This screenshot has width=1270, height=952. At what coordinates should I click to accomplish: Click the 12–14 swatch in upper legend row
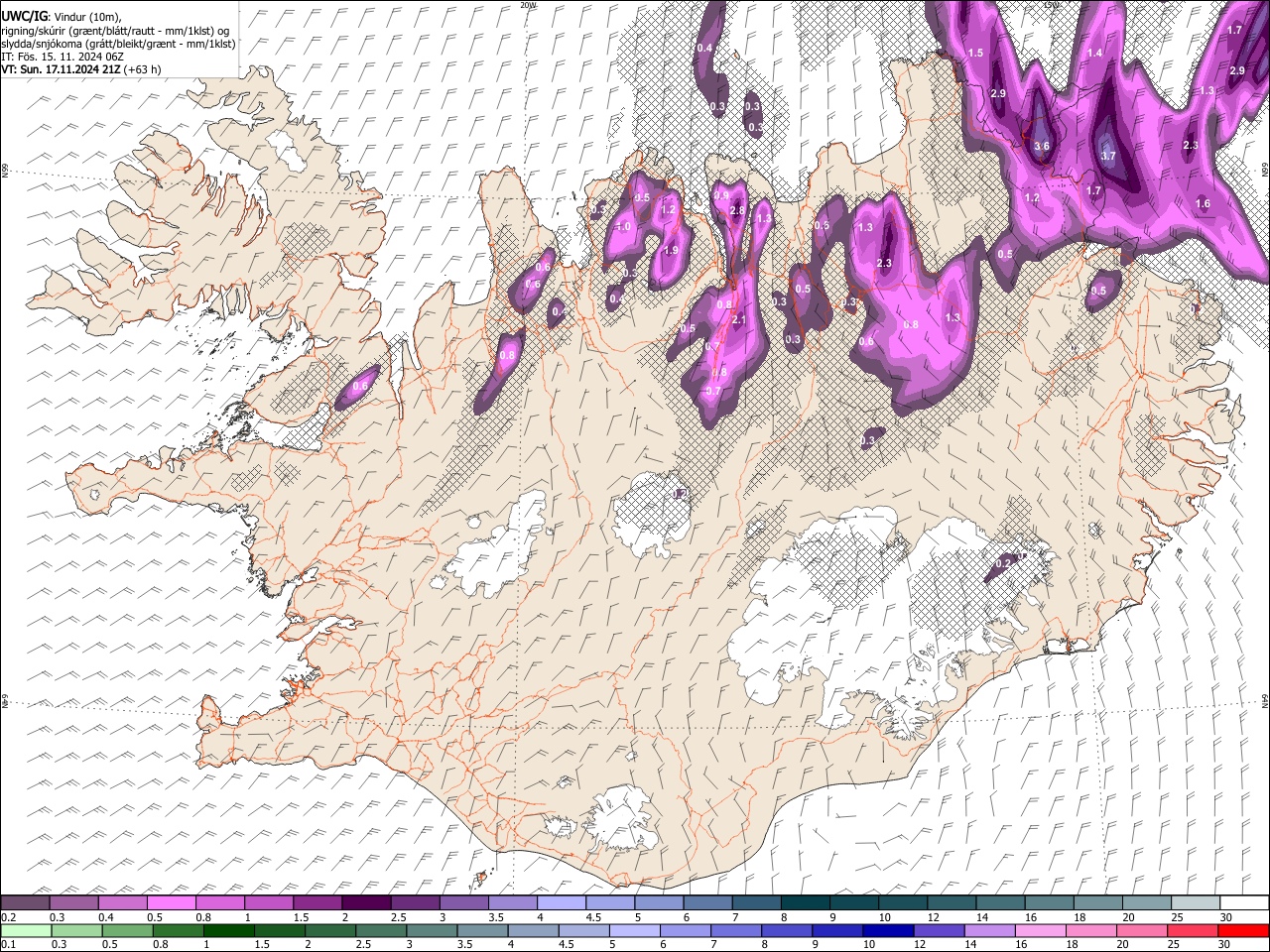tap(952, 902)
